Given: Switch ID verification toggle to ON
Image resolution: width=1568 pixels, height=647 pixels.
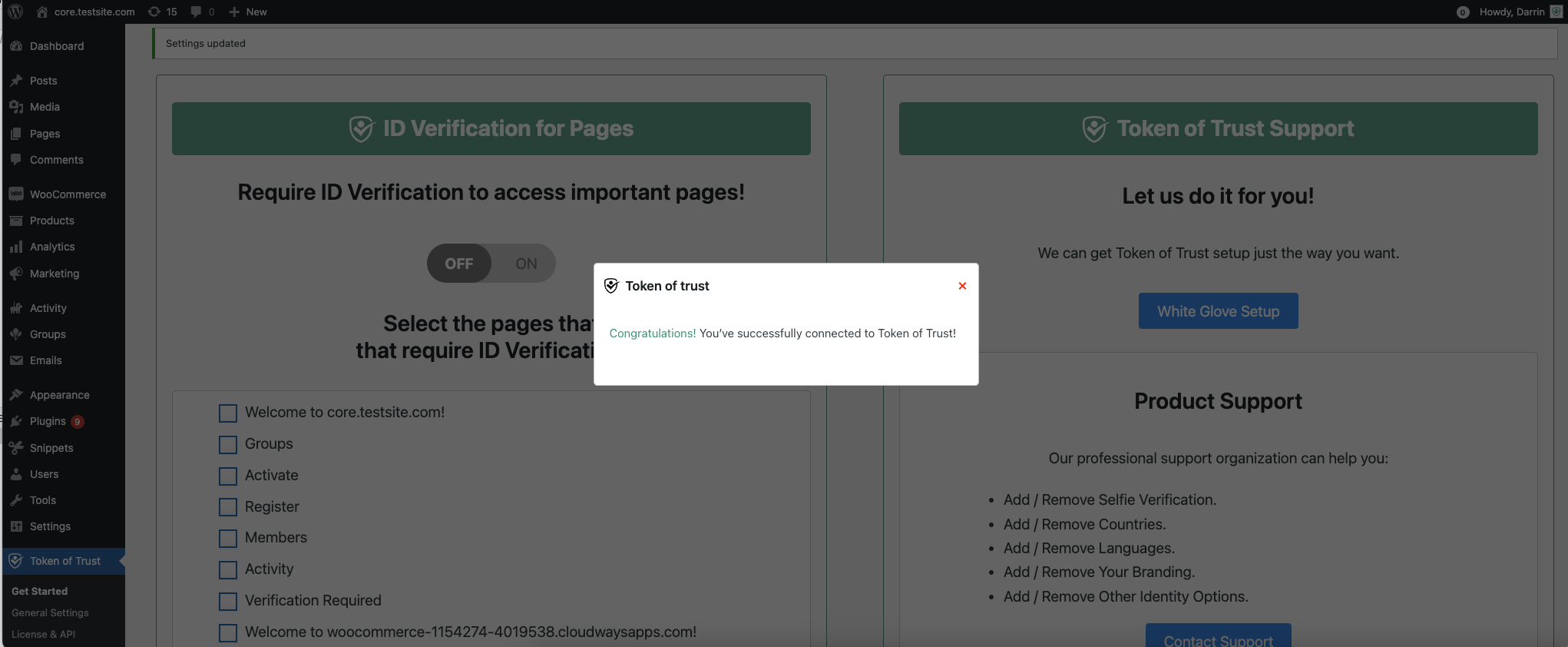Looking at the screenshot, I should [526, 264].
